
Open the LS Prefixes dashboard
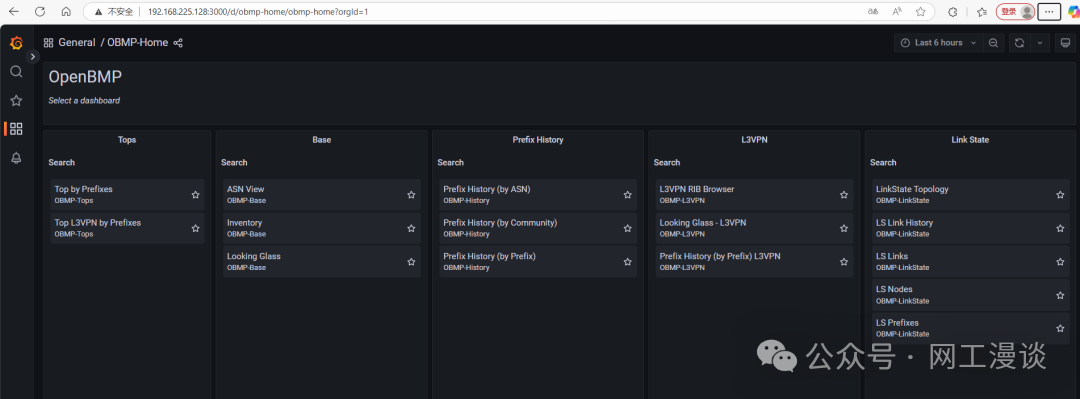(970, 328)
